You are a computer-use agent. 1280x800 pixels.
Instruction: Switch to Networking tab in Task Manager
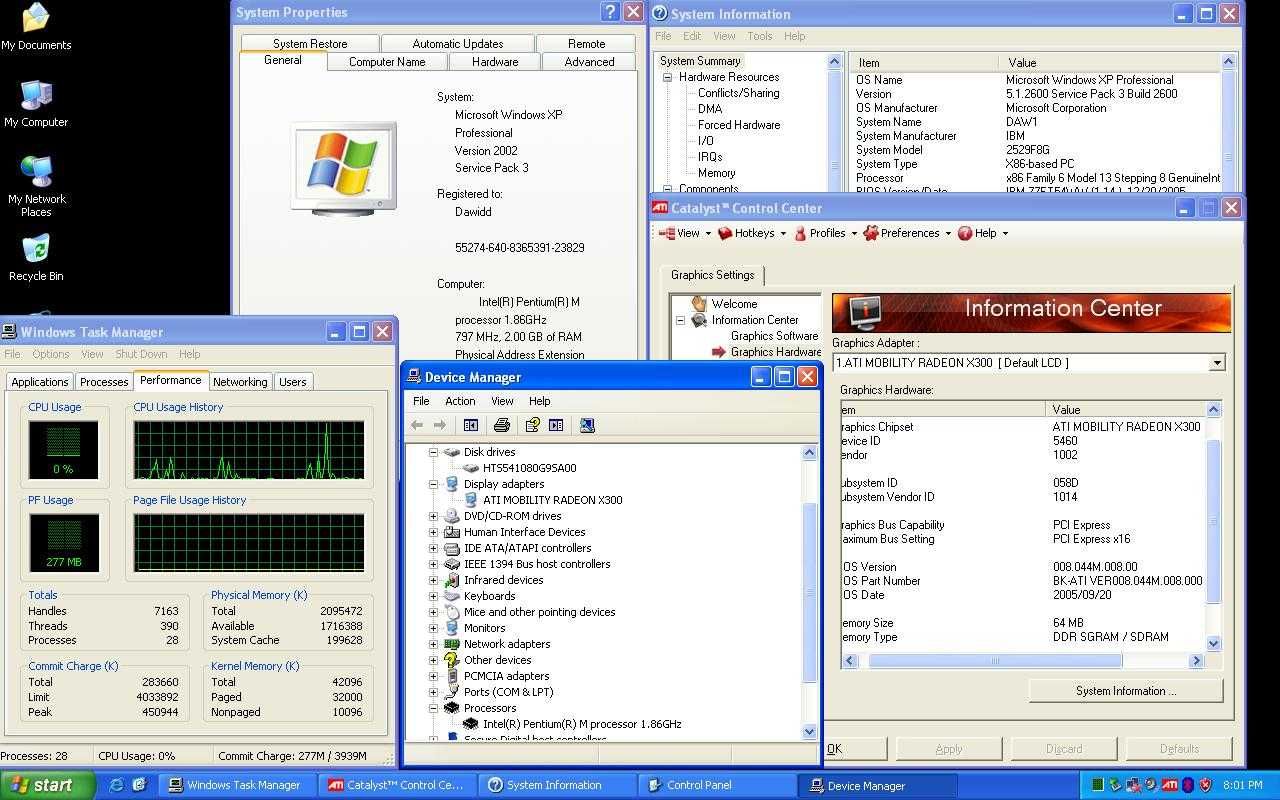(x=240, y=382)
